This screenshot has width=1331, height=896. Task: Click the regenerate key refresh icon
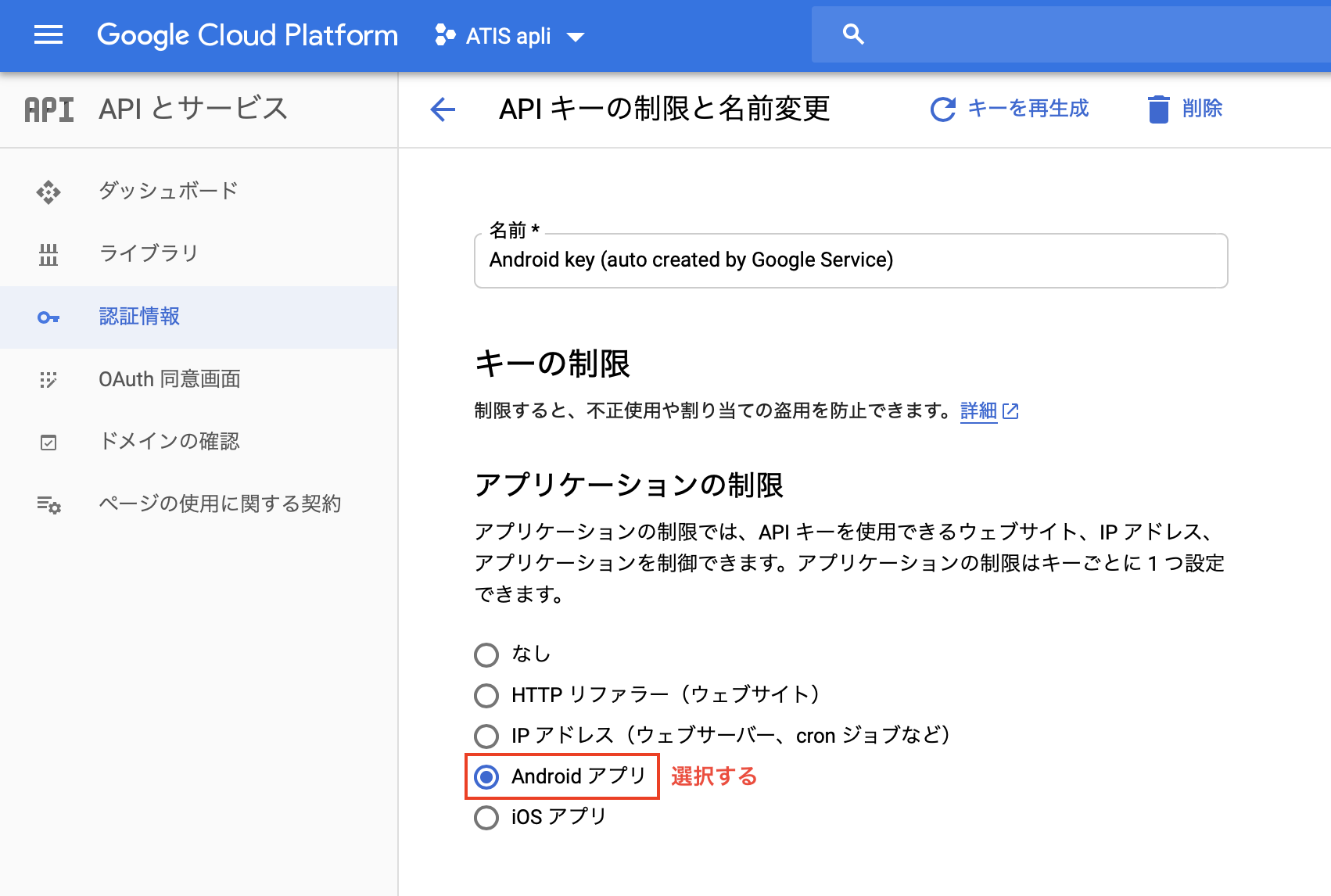(943, 109)
